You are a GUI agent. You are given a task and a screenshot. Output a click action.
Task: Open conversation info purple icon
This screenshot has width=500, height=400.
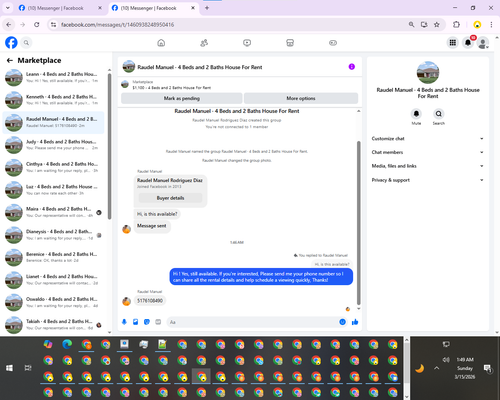352,67
